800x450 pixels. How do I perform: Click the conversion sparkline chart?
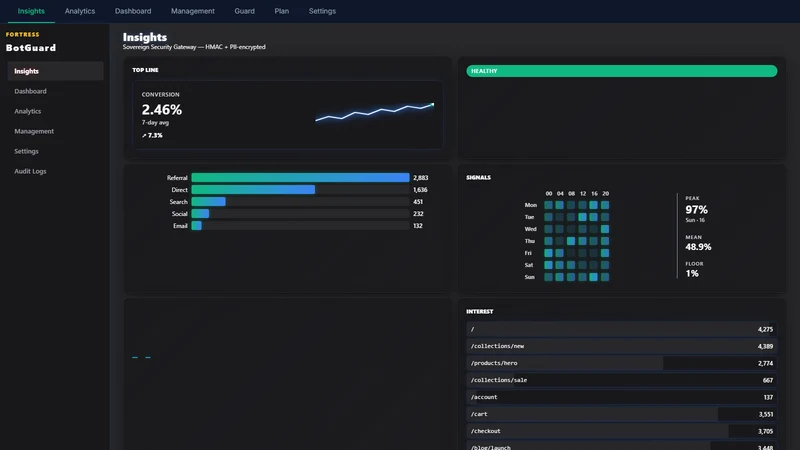(x=374, y=113)
